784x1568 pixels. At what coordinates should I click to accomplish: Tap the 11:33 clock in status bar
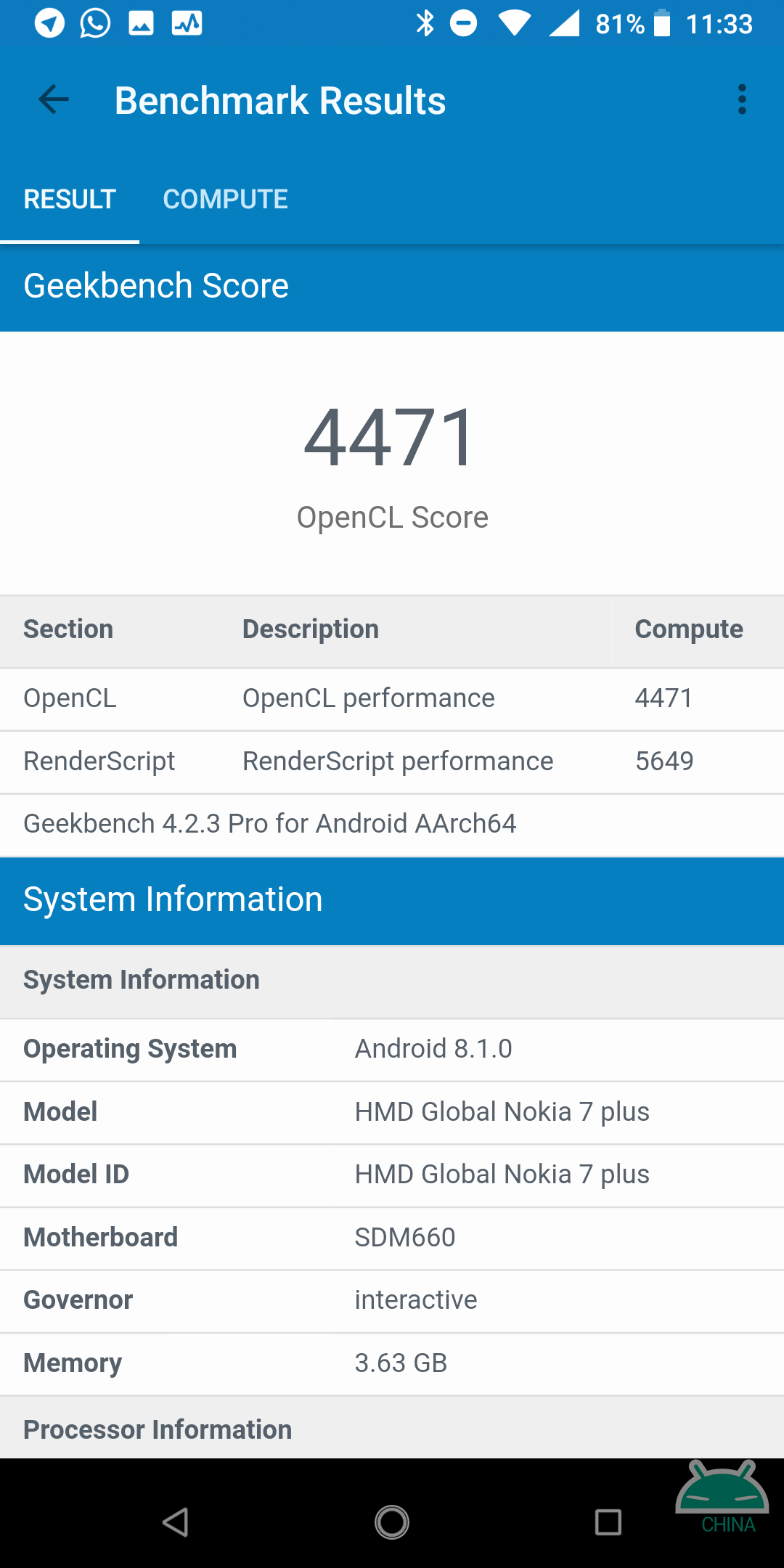point(719,24)
